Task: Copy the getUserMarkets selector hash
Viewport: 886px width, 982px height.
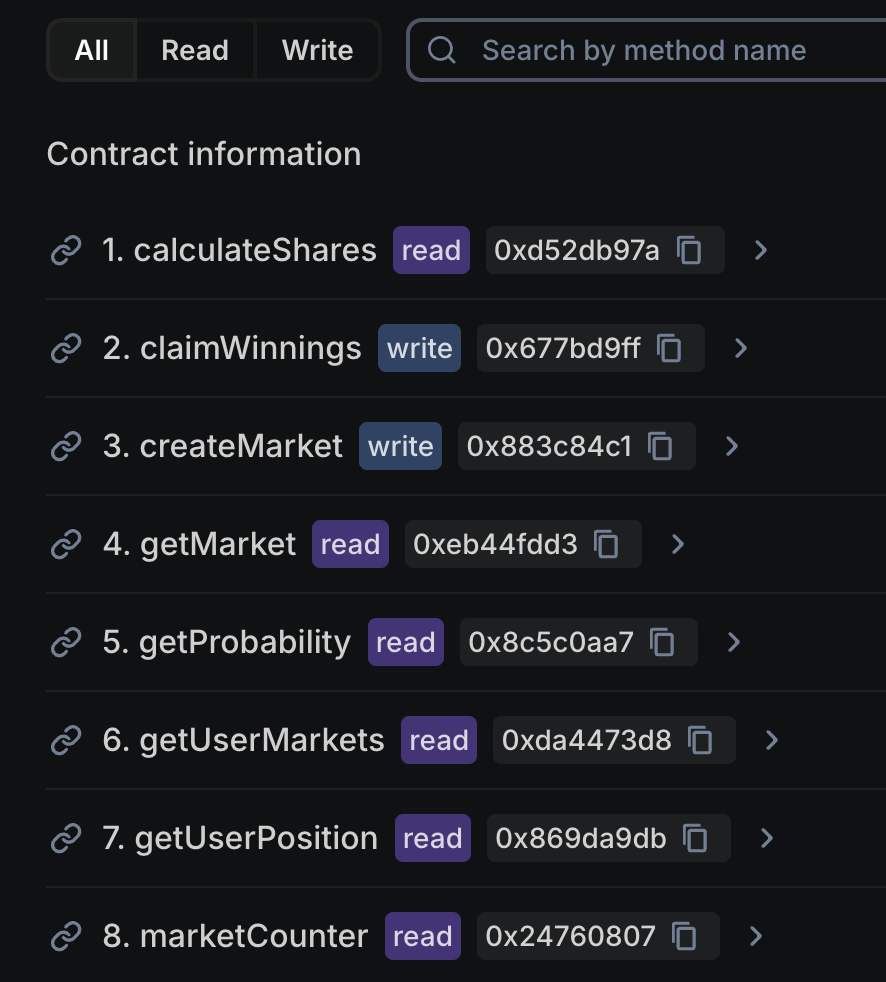Action: pyautogui.click(x=697, y=740)
